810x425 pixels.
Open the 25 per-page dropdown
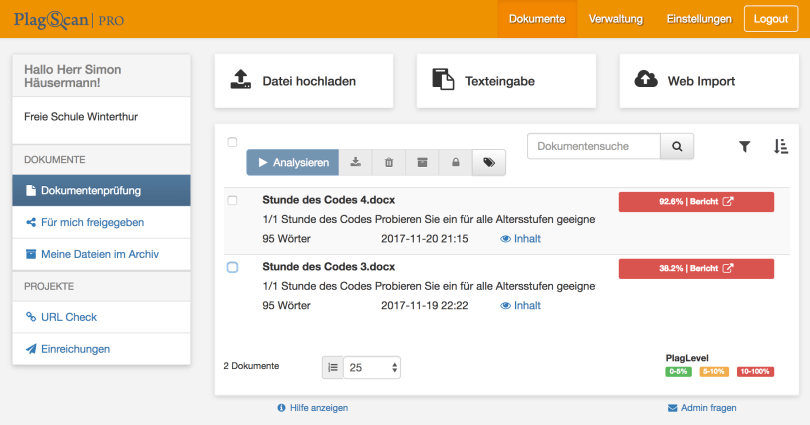(372, 367)
